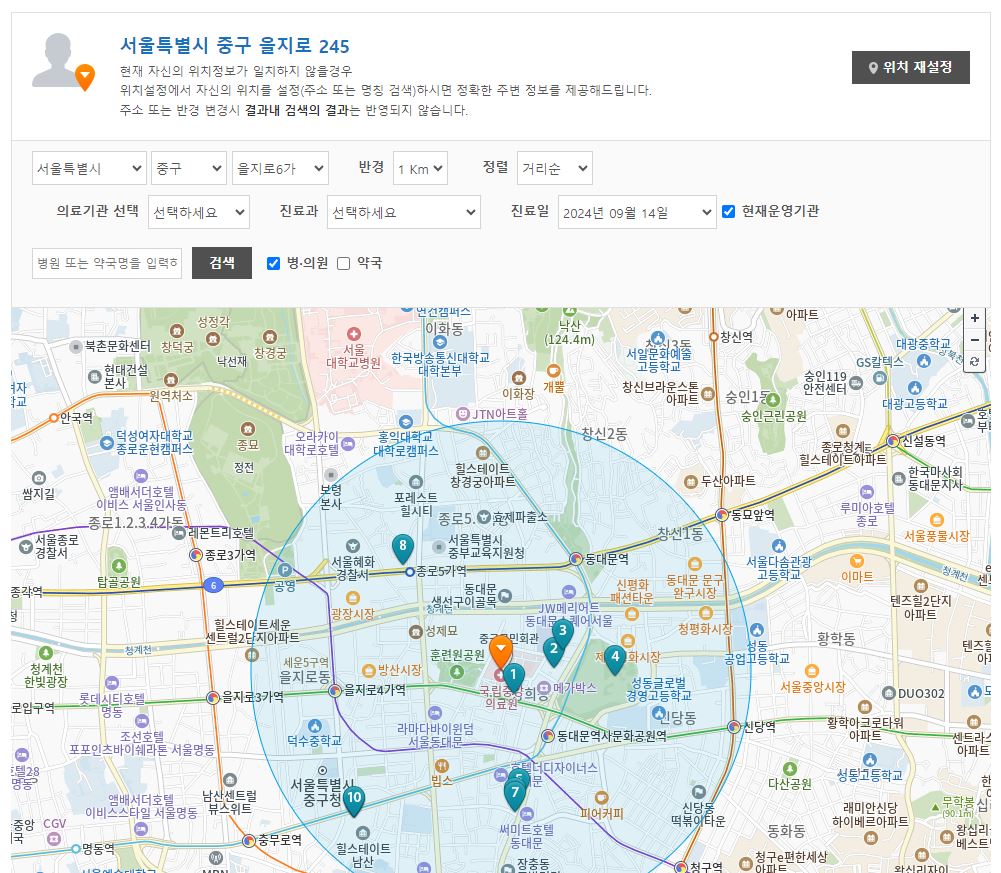Click the 동대문역사문화공원역 label
Image resolution: width=1001 pixels, height=873 pixels.
pos(612,736)
